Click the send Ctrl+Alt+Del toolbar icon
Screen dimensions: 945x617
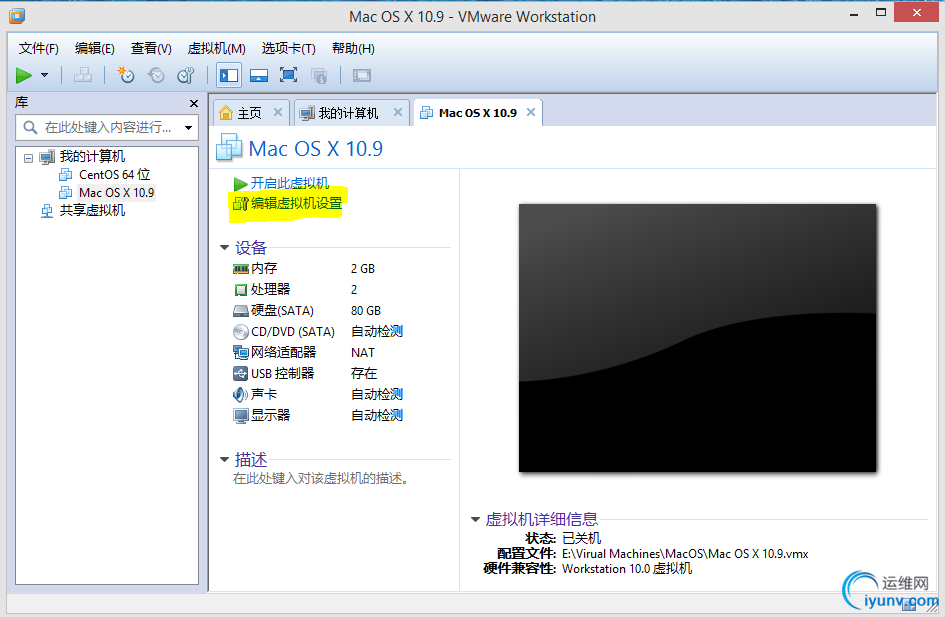[x=83, y=75]
